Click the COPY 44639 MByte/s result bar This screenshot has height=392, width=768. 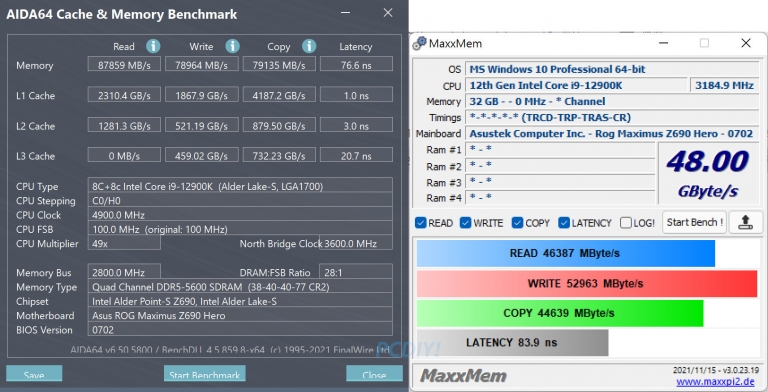coord(560,313)
